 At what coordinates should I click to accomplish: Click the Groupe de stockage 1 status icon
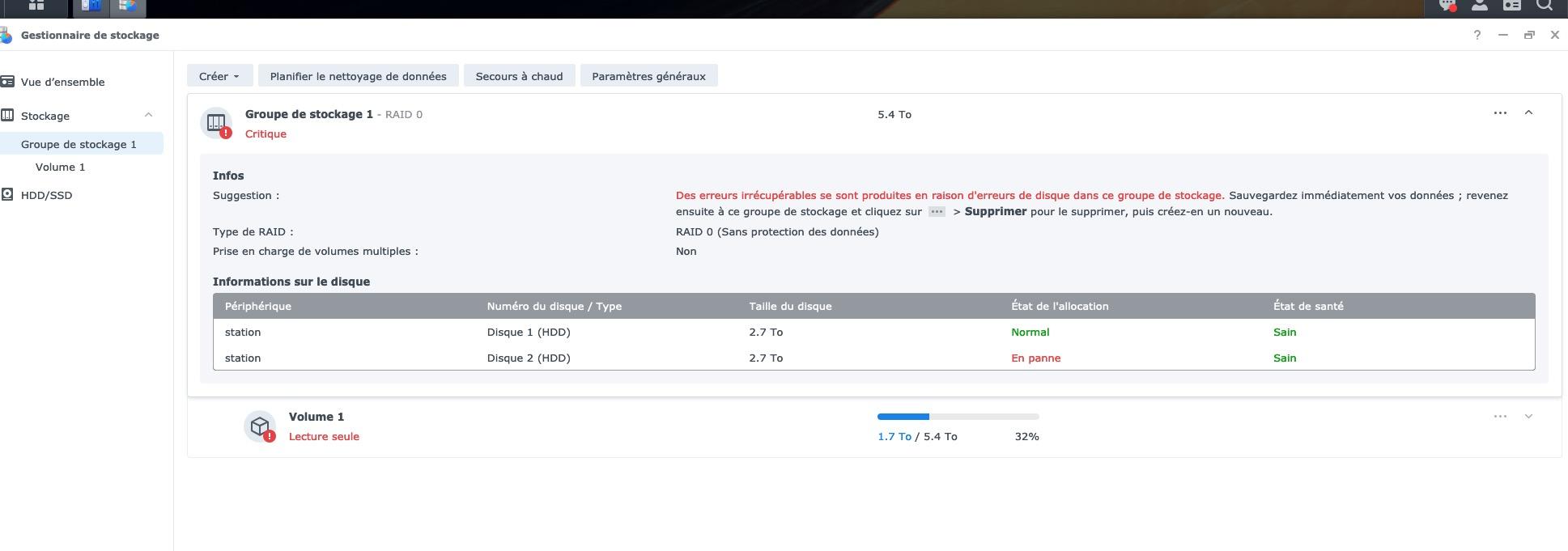click(216, 123)
